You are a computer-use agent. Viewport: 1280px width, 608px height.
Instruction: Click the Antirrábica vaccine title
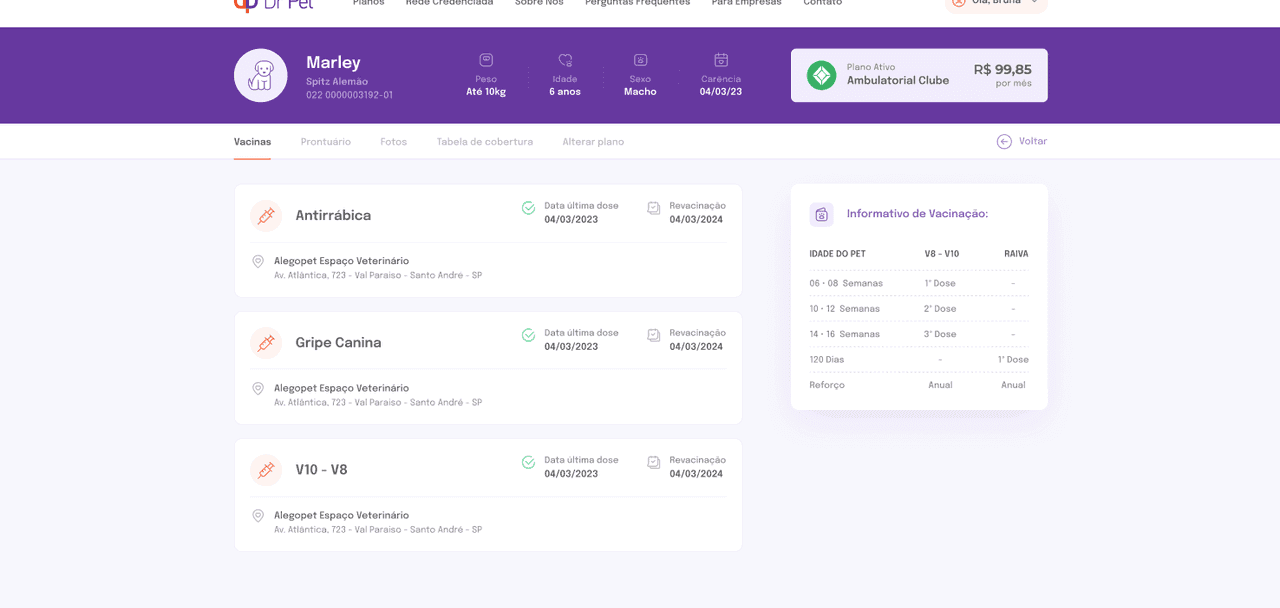tap(333, 215)
